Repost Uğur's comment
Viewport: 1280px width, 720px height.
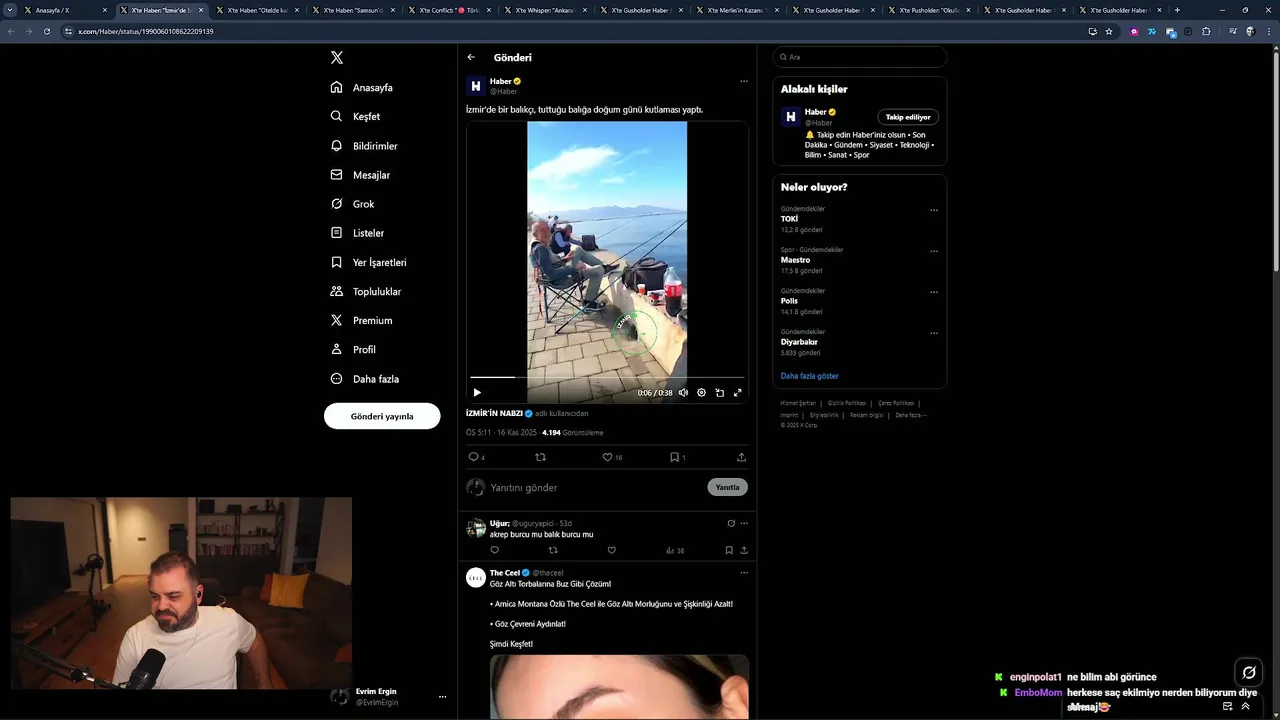[553, 550]
